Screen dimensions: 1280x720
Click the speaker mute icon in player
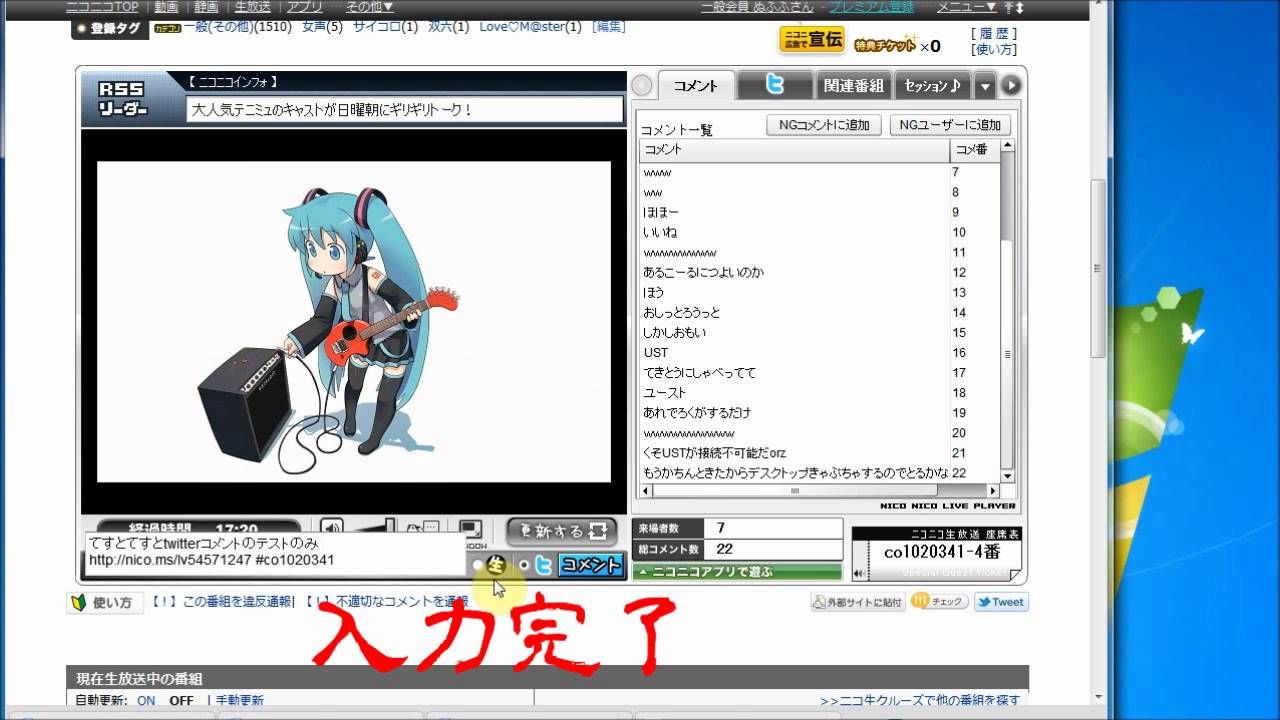332,528
